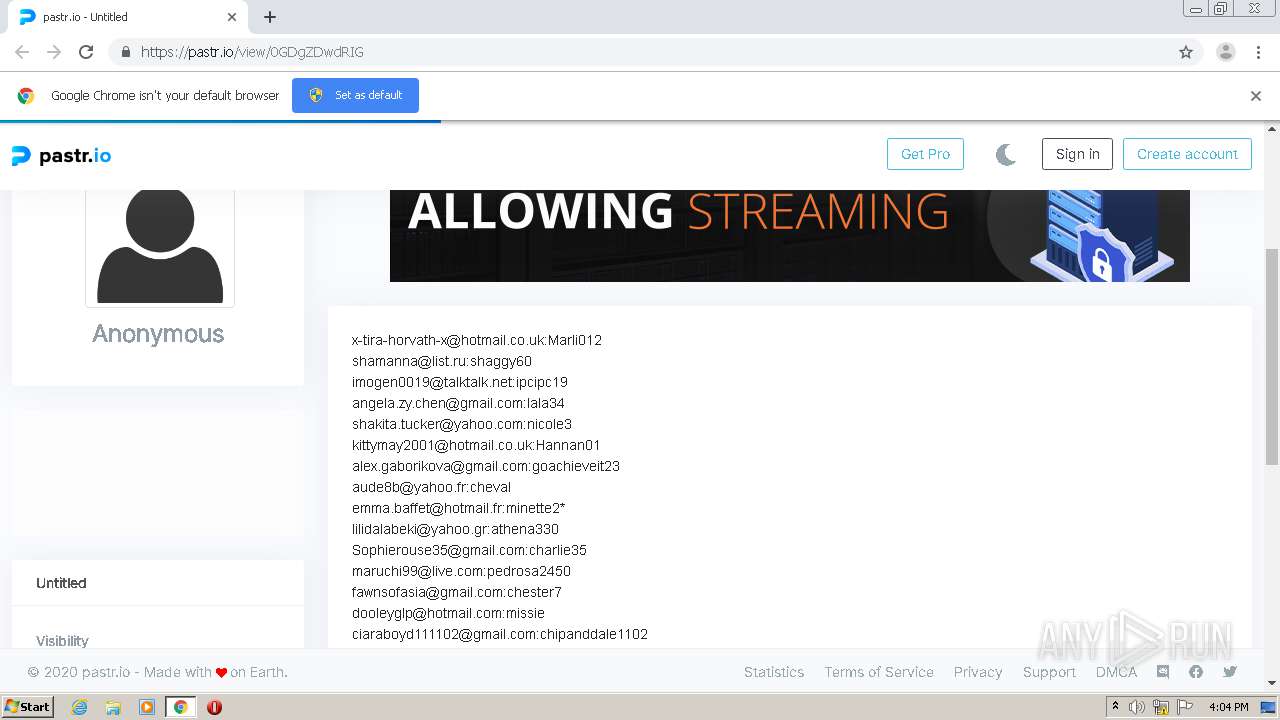
Task: Open the DMCA footer link
Action: click(1116, 672)
